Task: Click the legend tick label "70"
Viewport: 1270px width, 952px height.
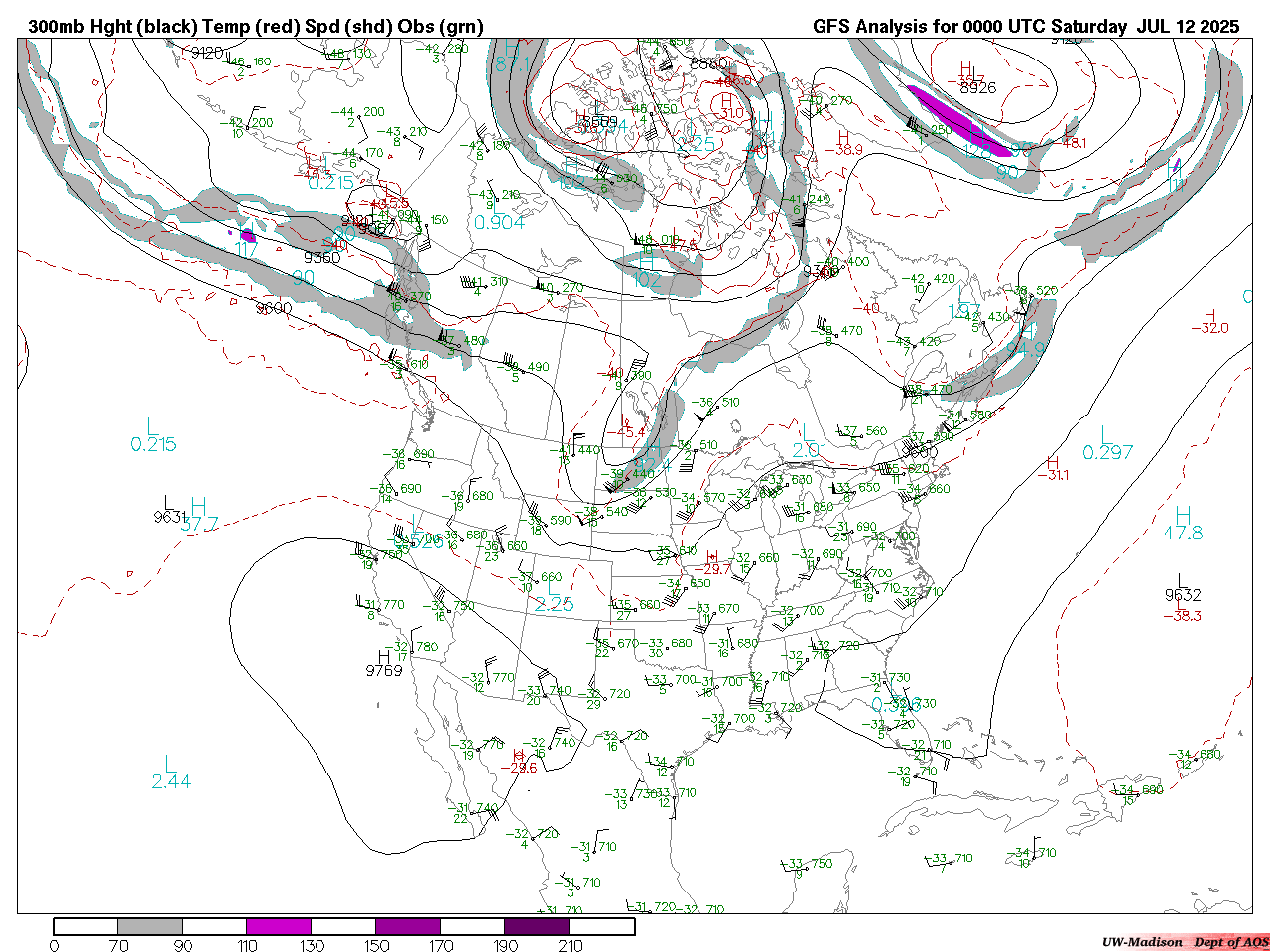Action: (x=118, y=945)
